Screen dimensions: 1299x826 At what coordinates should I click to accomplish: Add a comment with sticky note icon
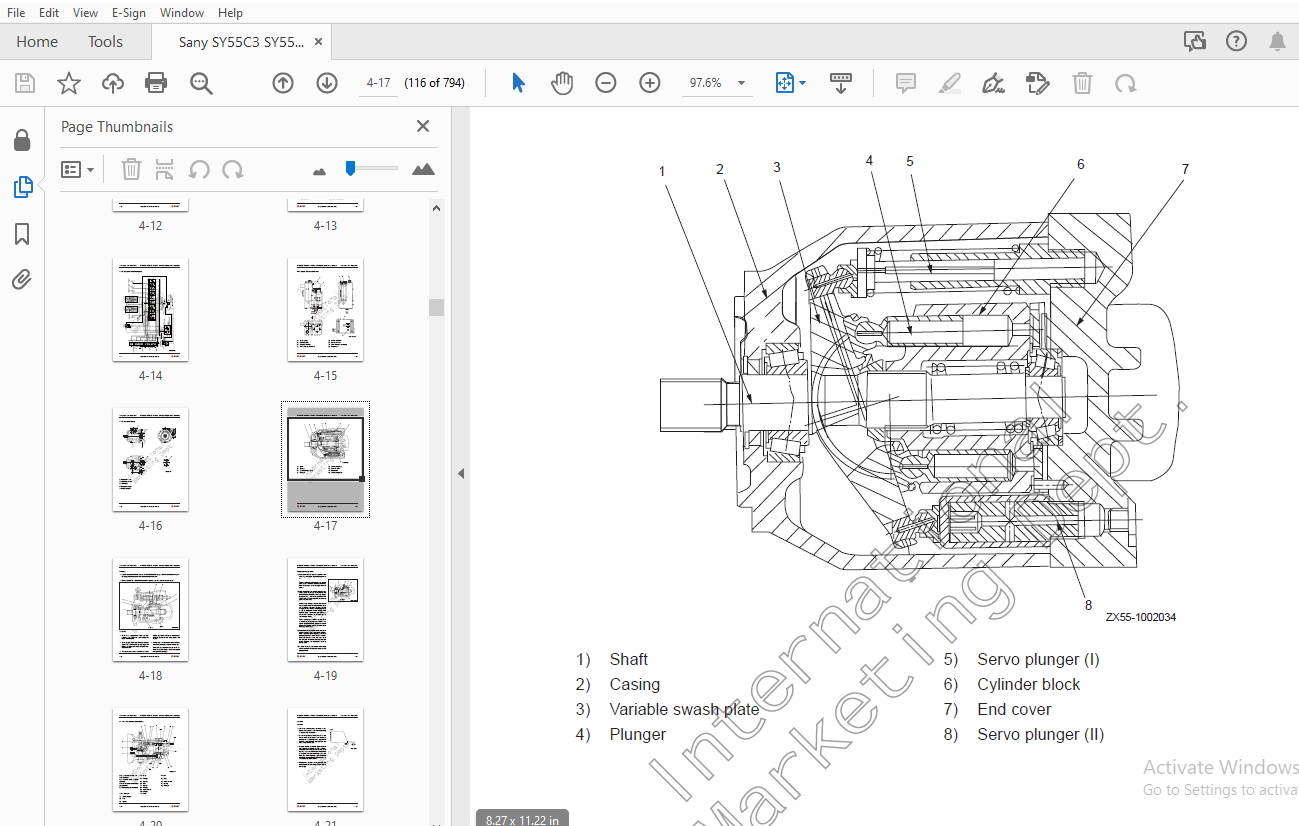[906, 83]
